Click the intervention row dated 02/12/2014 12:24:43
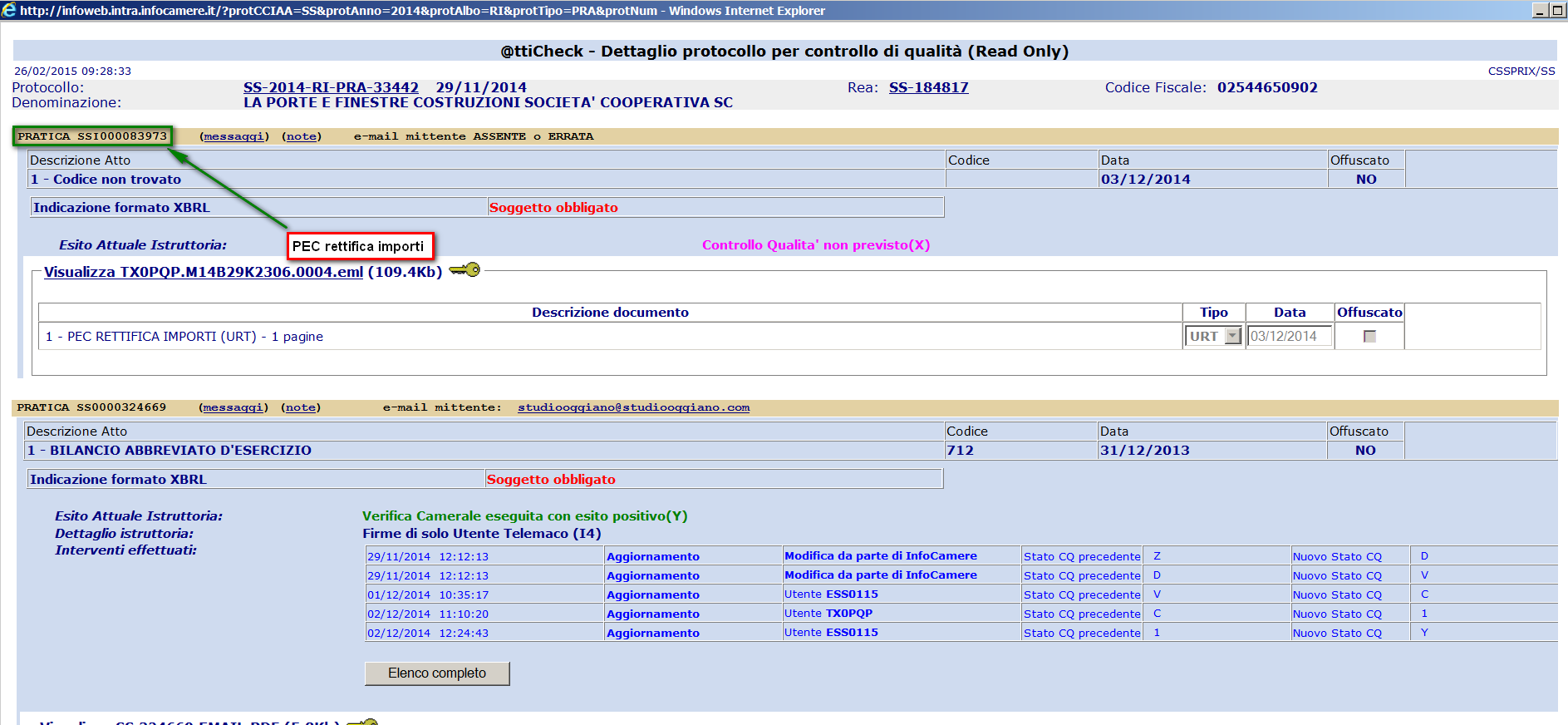The image size is (1568, 725). (x=961, y=633)
